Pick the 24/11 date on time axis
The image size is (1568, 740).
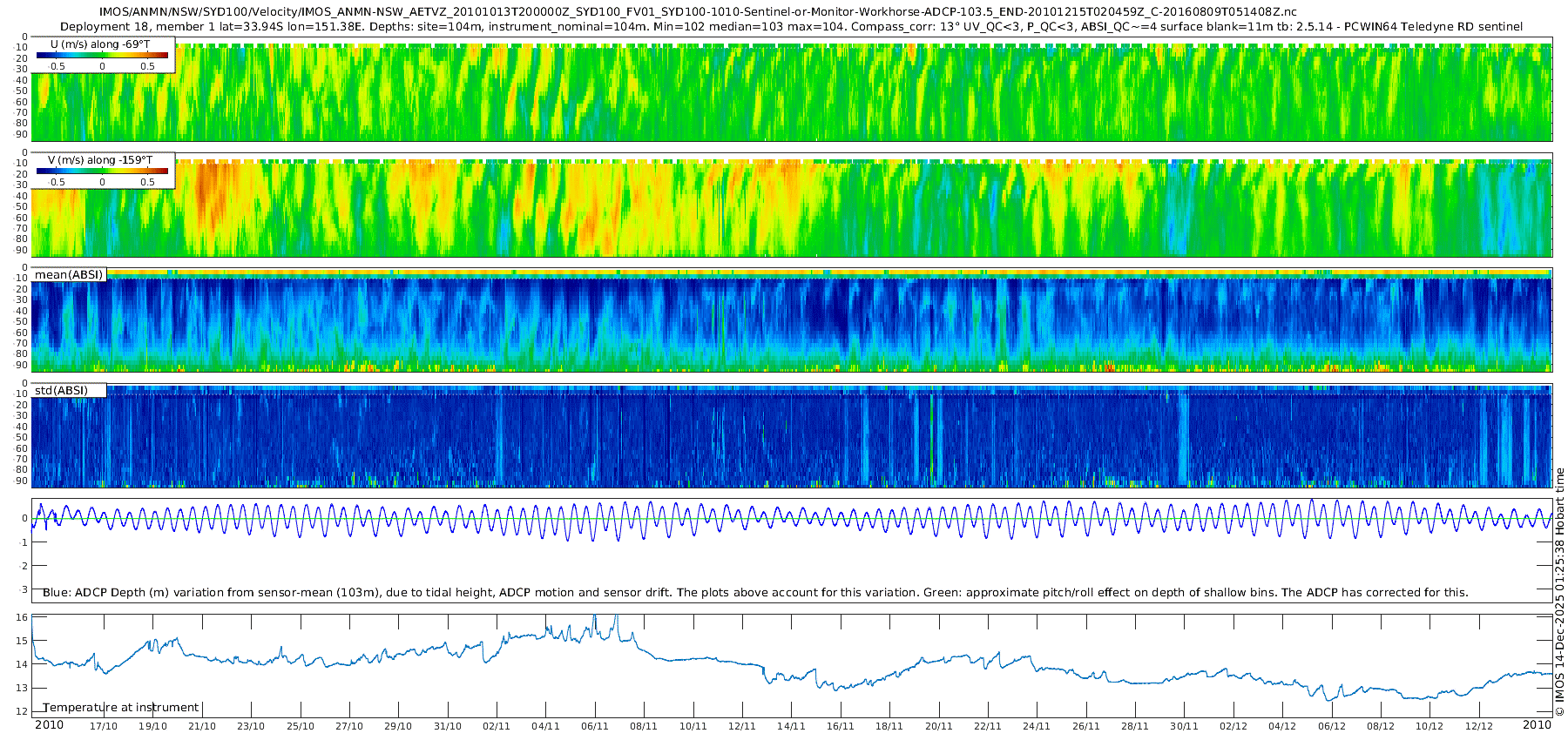[x=1037, y=726]
